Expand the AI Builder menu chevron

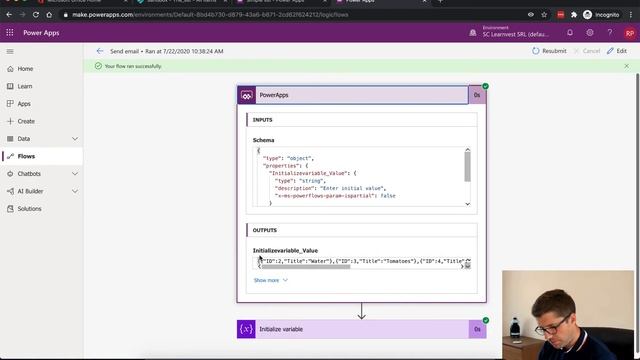[75, 191]
